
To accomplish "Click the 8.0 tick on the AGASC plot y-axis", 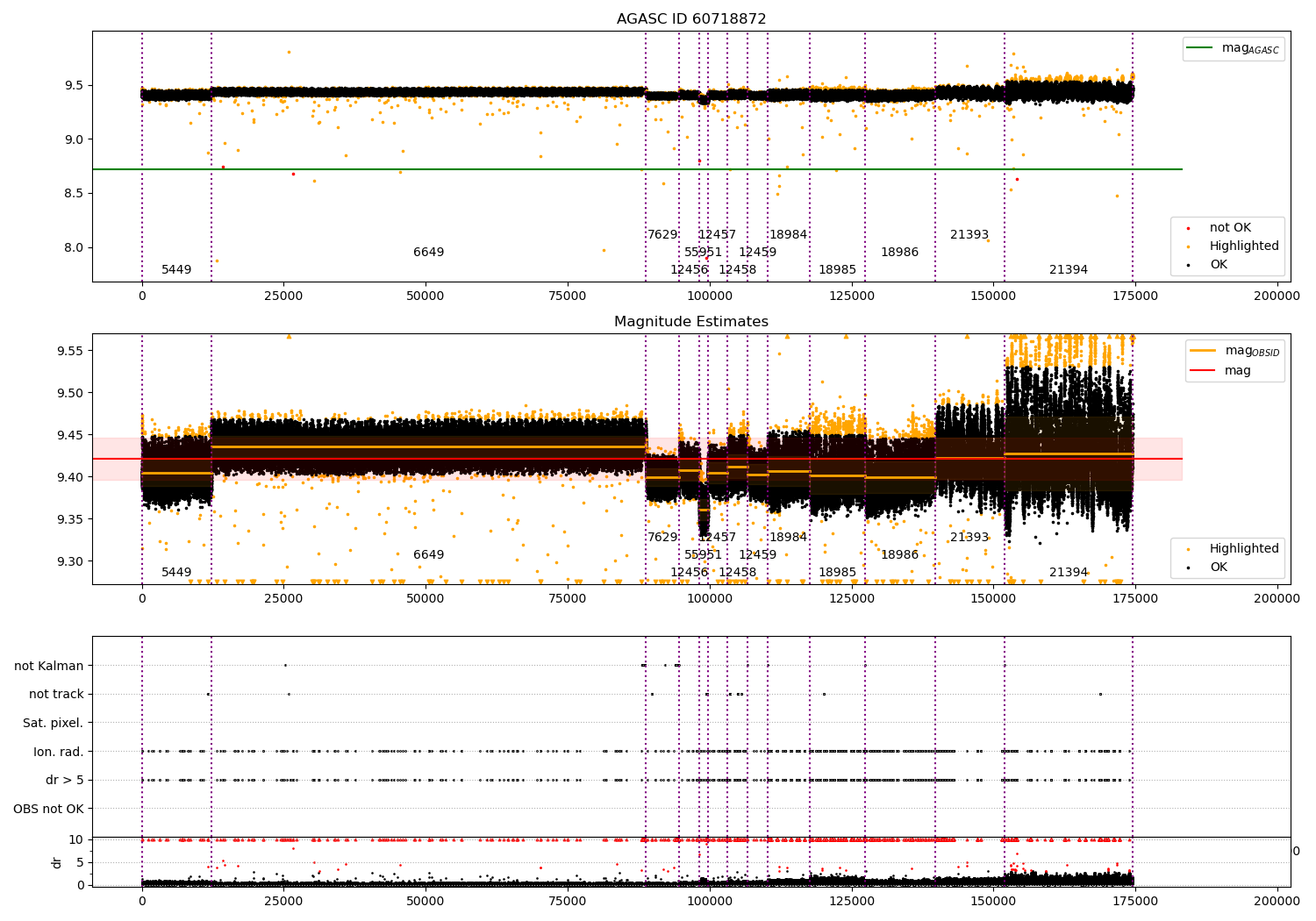I will tap(73, 247).
